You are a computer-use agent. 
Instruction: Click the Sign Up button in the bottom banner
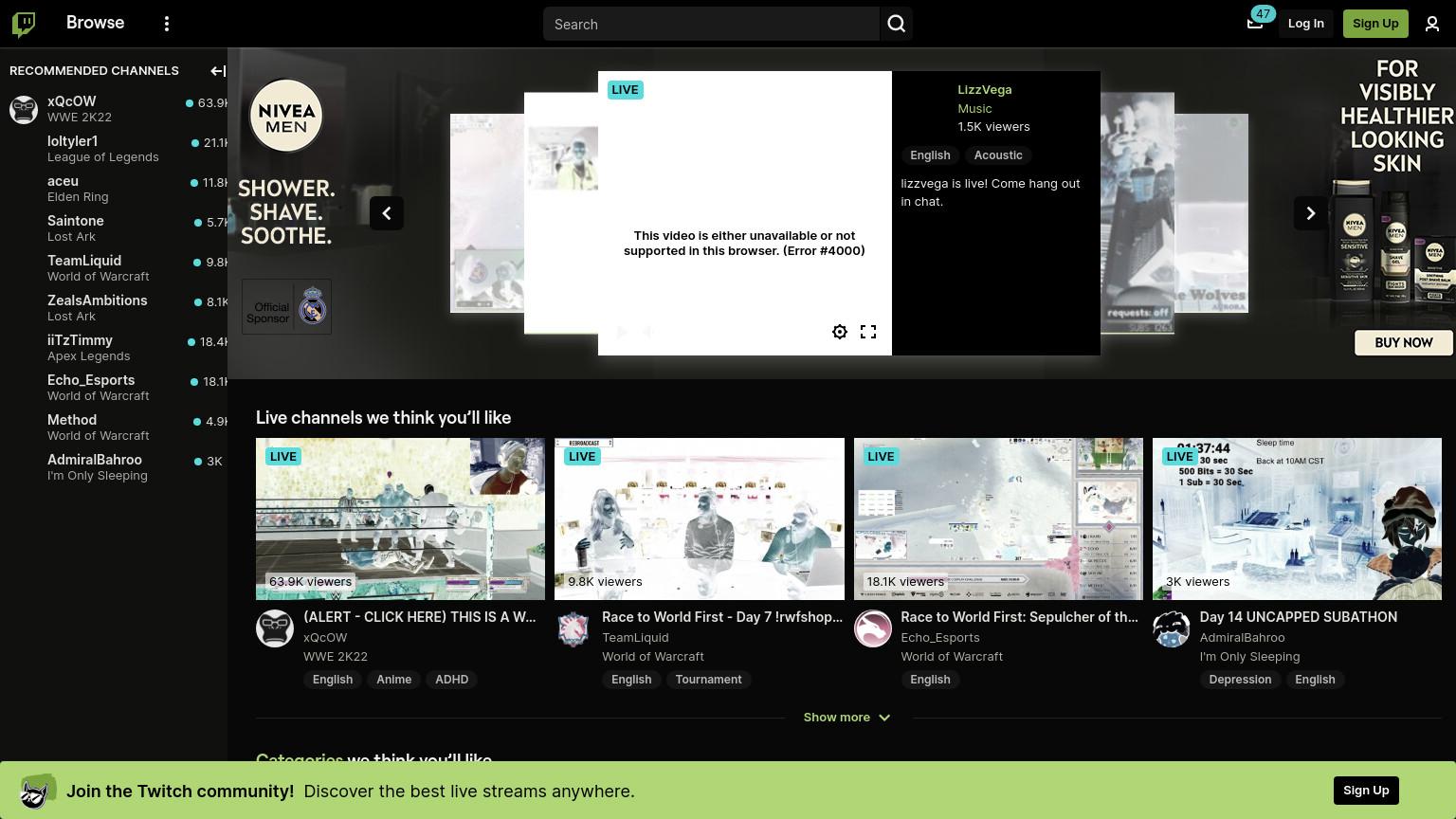tap(1366, 791)
